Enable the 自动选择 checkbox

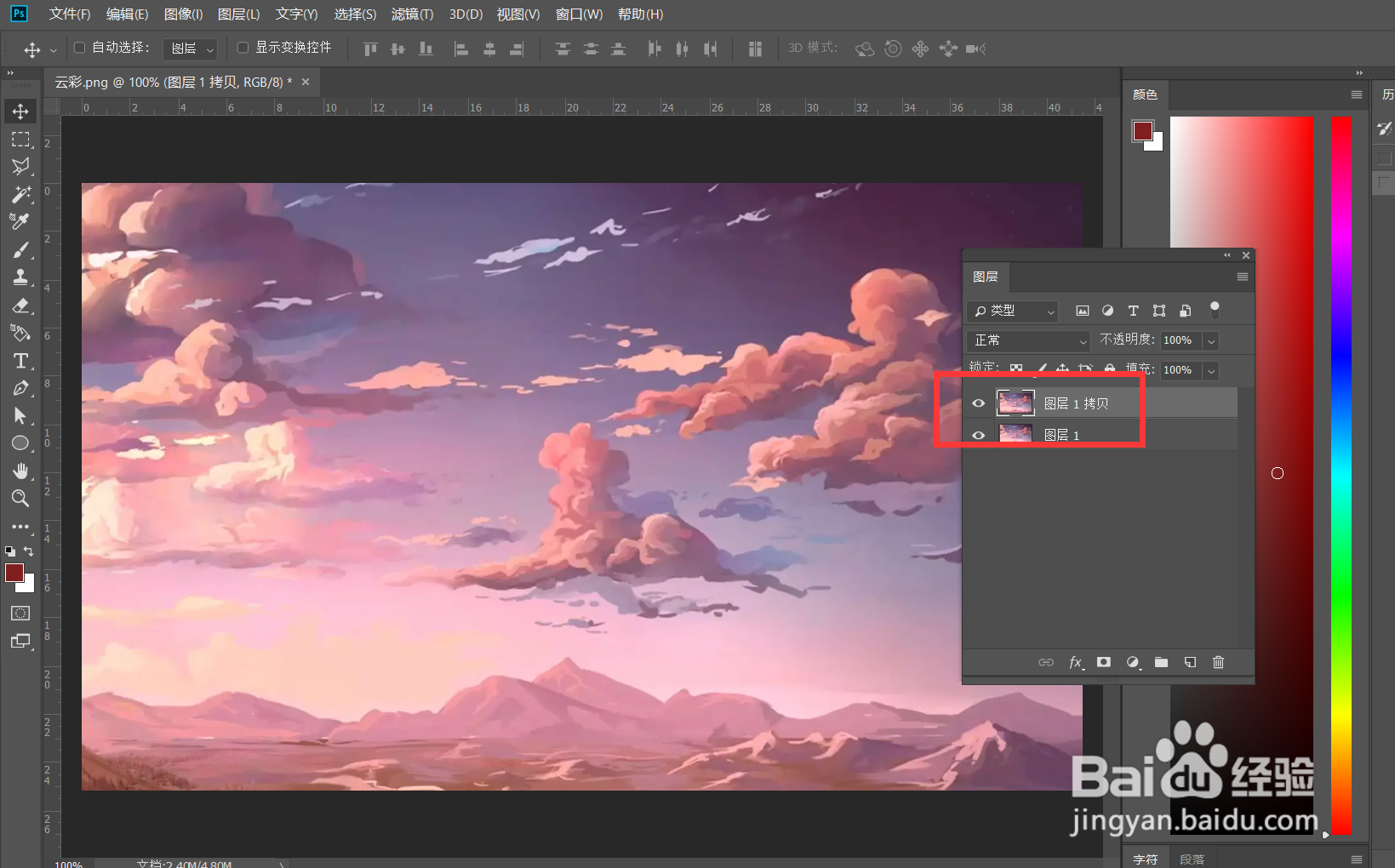click(80, 48)
